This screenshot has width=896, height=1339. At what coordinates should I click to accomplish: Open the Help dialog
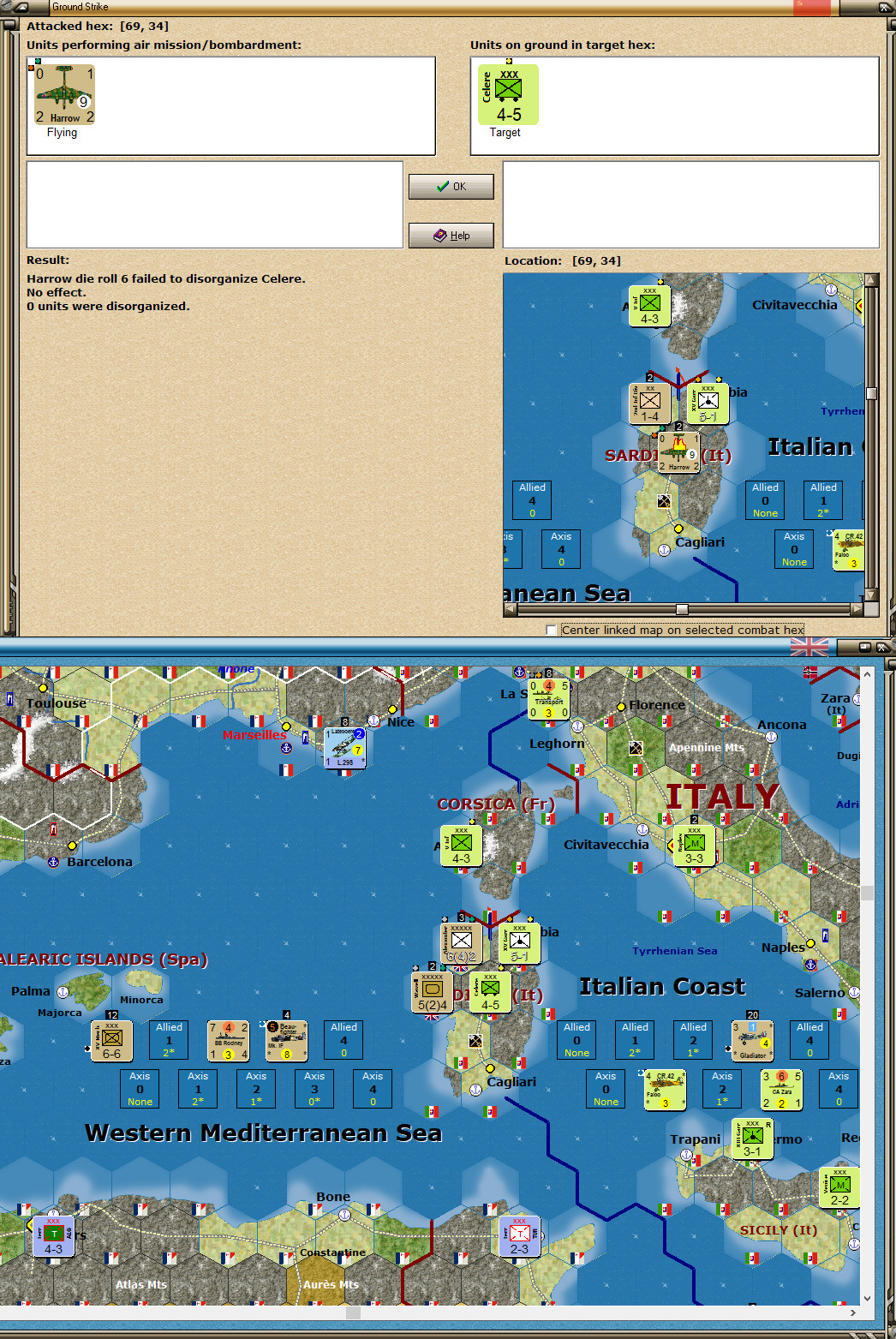coord(451,235)
